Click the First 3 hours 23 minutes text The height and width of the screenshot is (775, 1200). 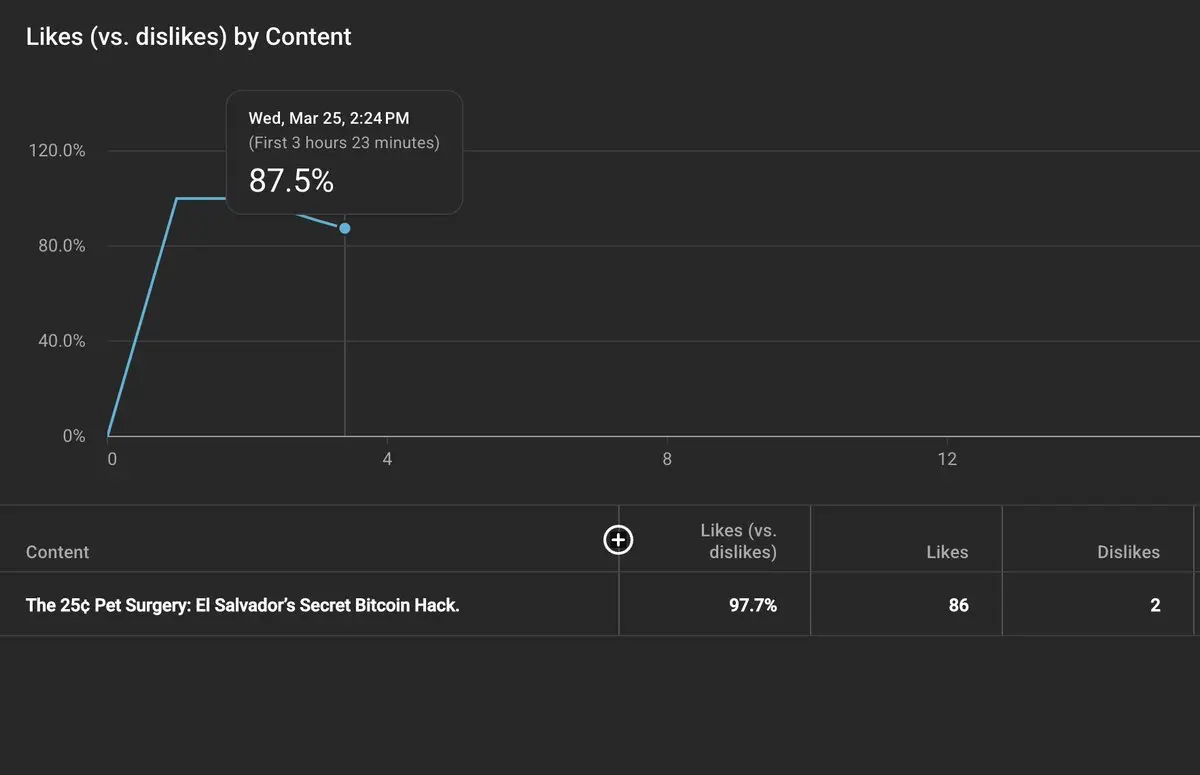(x=344, y=143)
